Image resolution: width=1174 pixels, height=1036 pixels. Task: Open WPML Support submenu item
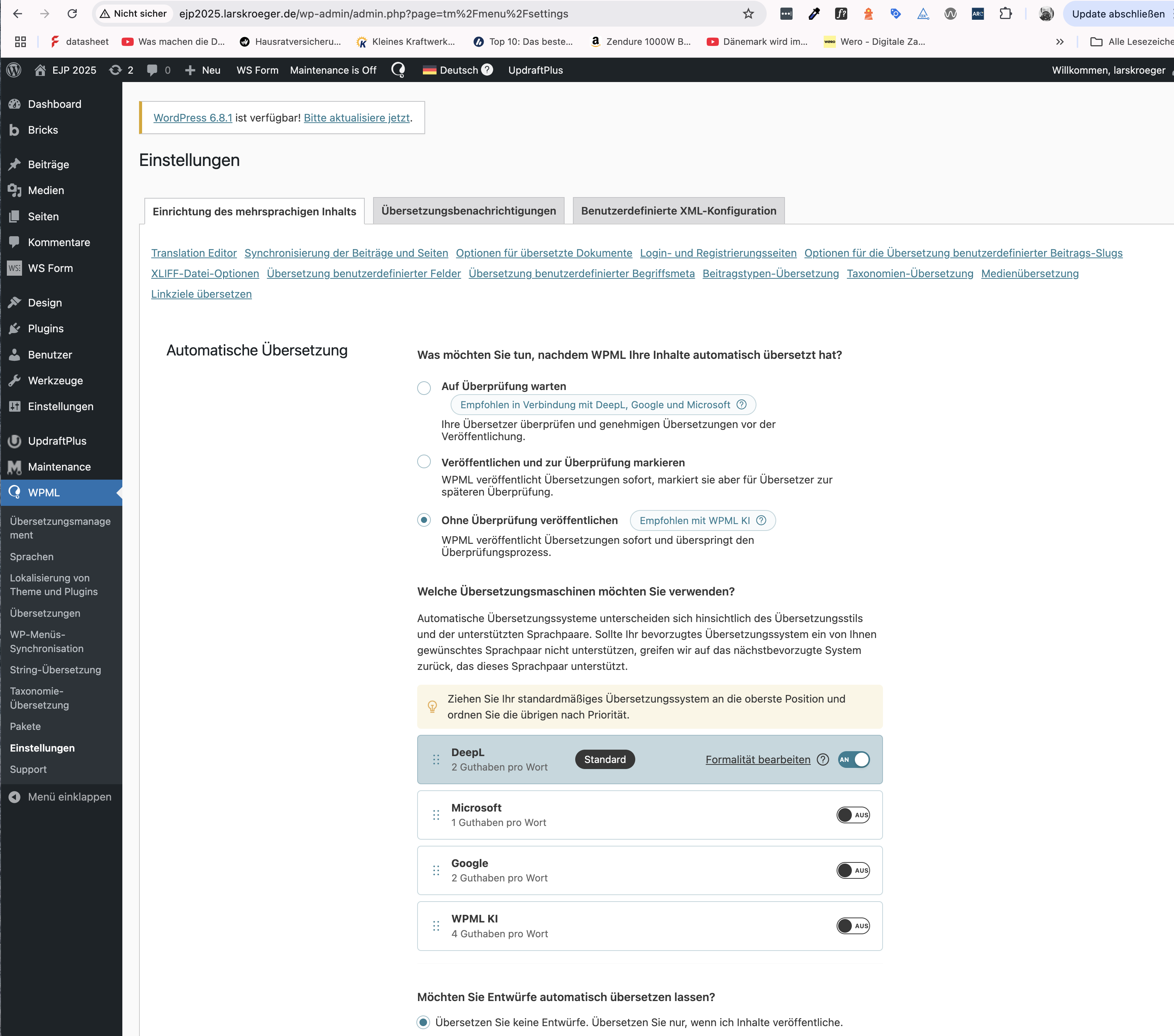click(28, 769)
